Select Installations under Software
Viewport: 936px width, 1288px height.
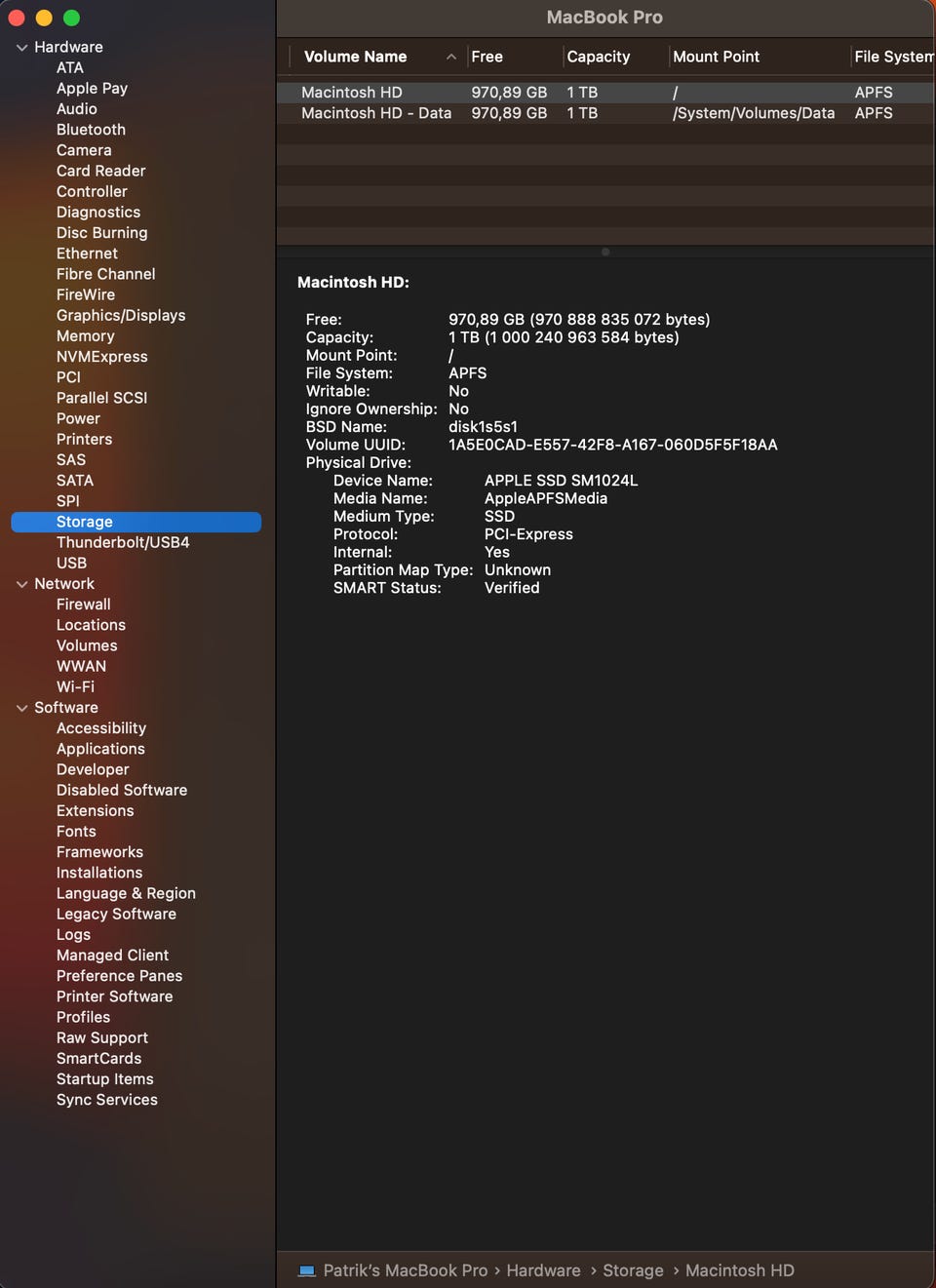(x=99, y=873)
